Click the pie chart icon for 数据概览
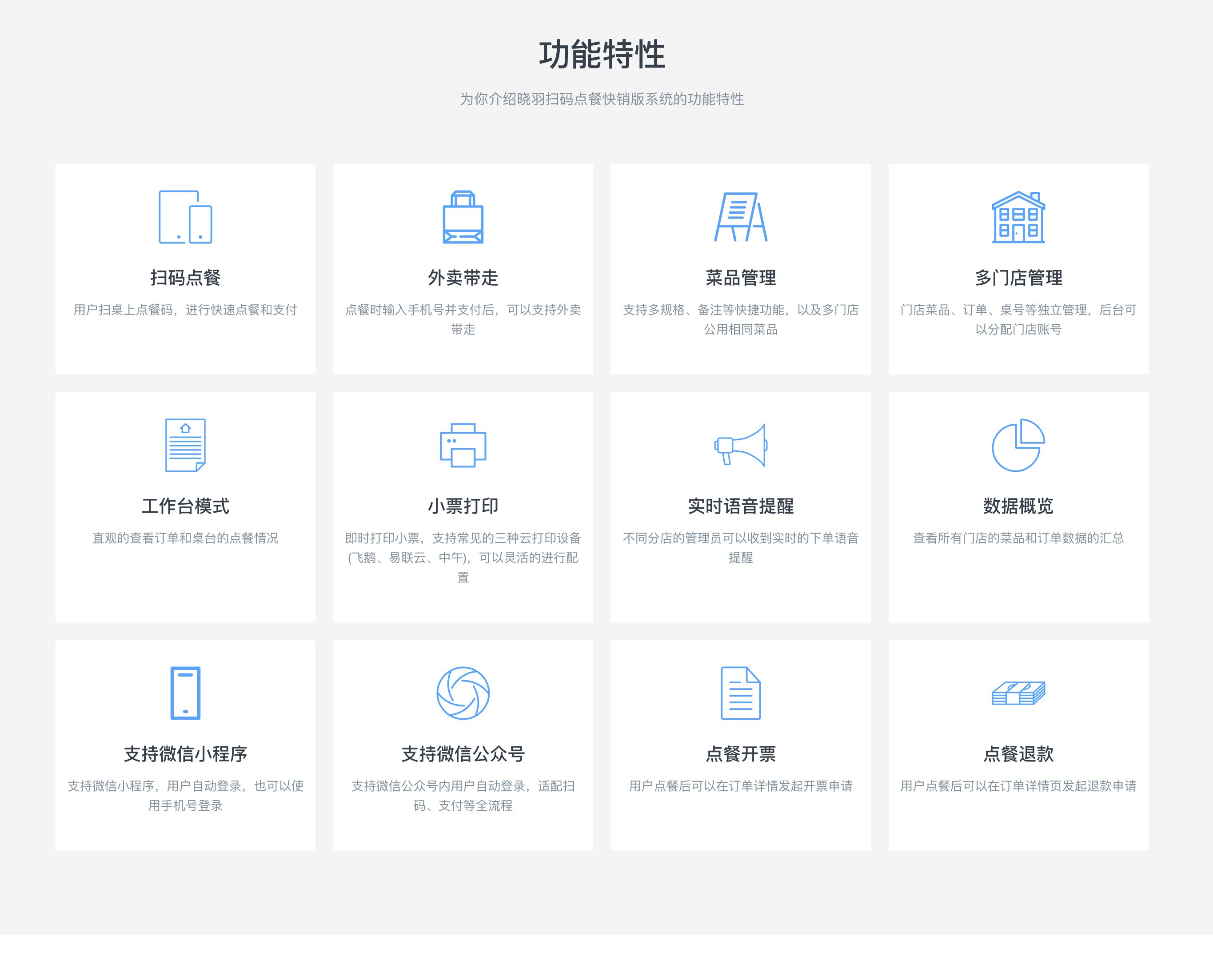Screen dimensions: 1213x980 [x=1018, y=445]
